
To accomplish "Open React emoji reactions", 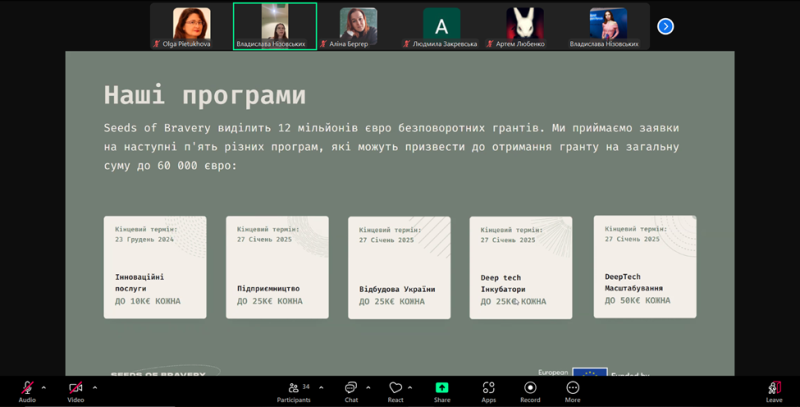I will (x=395, y=387).
